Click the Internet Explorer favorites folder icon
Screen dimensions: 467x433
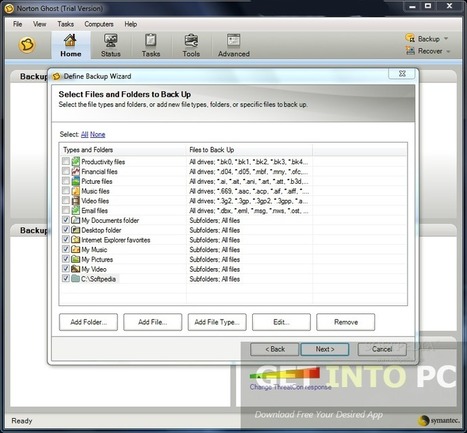point(76,239)
